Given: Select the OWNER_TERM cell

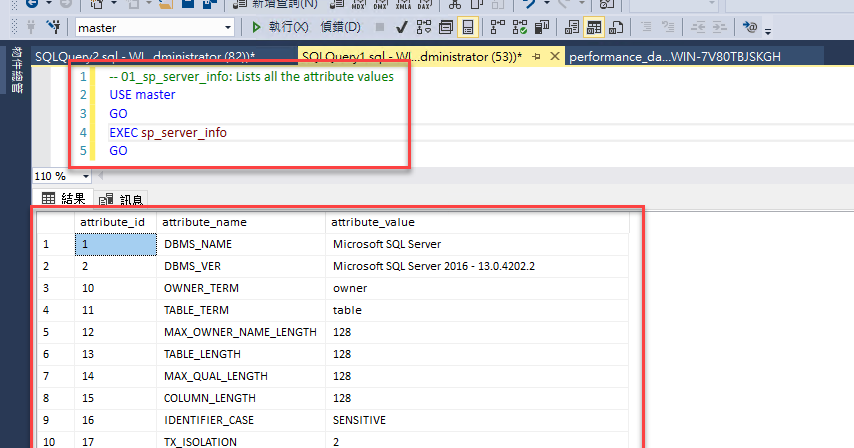Looking at the screenshot, I should pyautogui.click(x=241, y=288).
